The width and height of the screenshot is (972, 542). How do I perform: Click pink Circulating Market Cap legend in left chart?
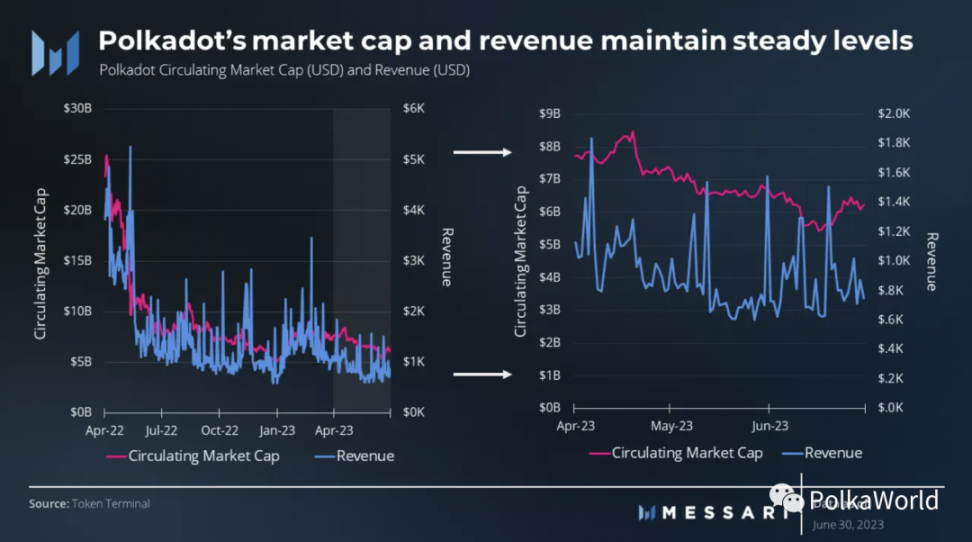click(193, 456)
